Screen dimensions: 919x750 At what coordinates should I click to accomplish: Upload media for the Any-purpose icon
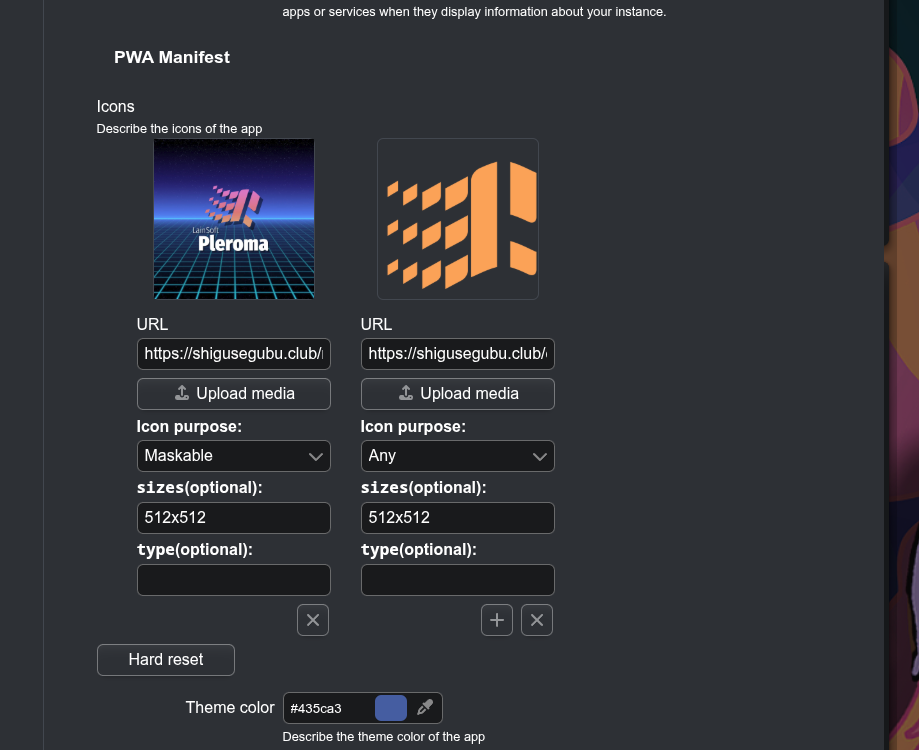click(458, 393)
